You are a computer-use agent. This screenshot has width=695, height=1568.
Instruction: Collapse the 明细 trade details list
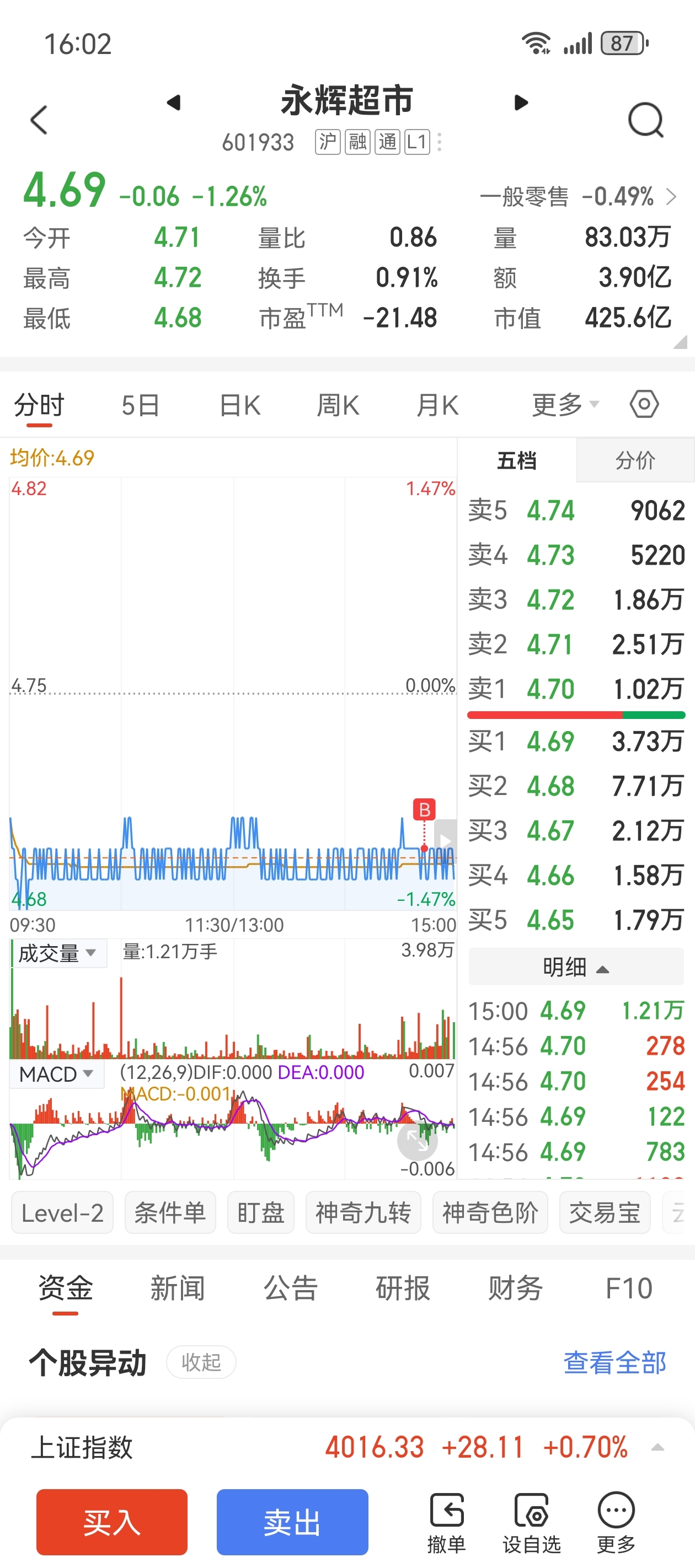pos(576,967)
